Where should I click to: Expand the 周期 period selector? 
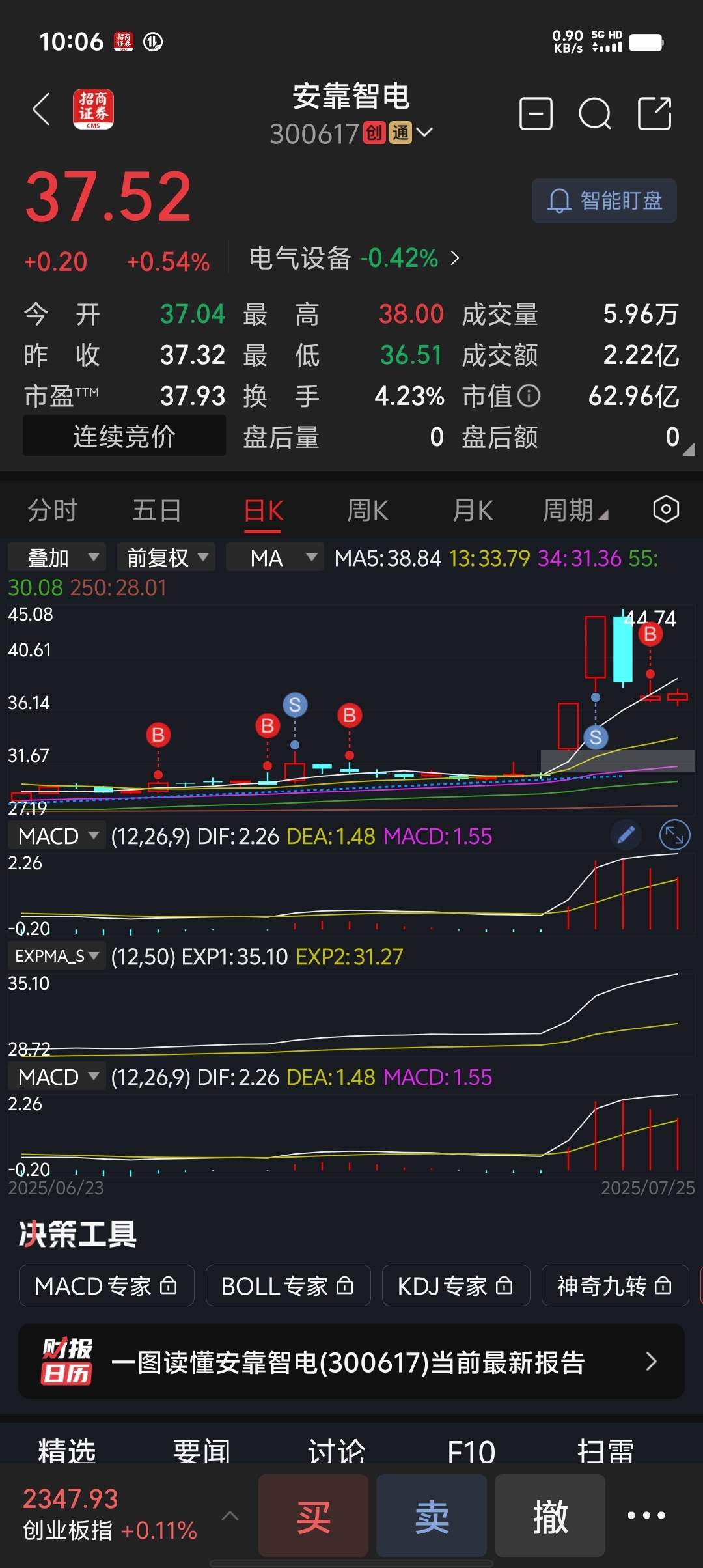click(x=575, y=510)
